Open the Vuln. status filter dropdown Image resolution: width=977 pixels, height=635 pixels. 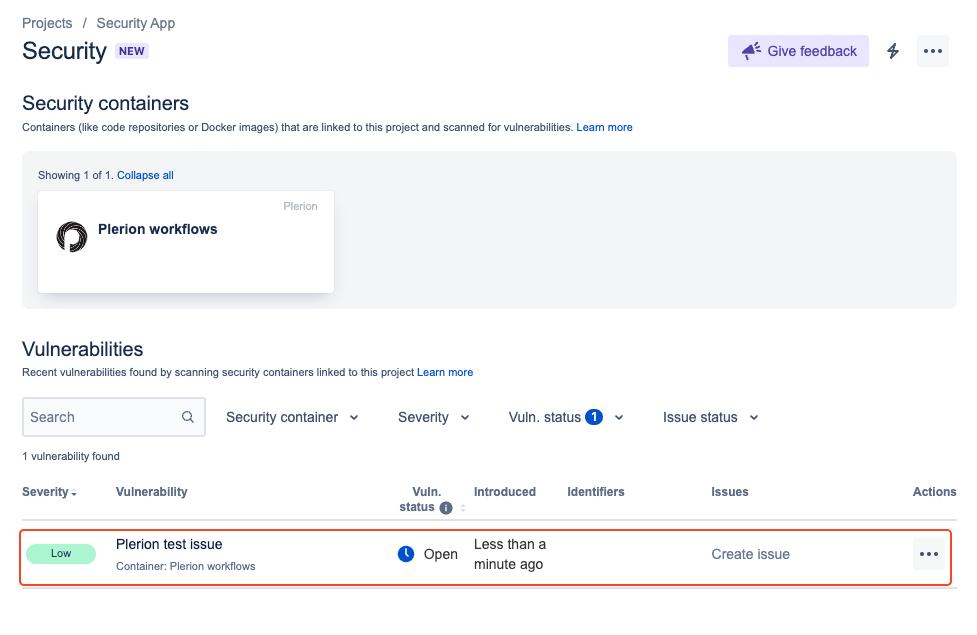pos(566,418)
